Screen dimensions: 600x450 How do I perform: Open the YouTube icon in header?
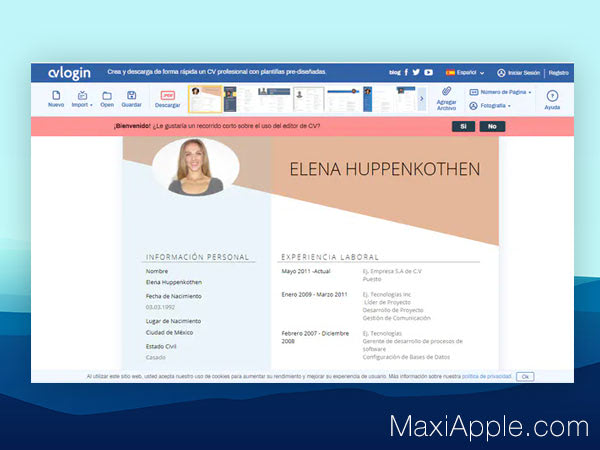pyautogui.click(x=429, y=72)
